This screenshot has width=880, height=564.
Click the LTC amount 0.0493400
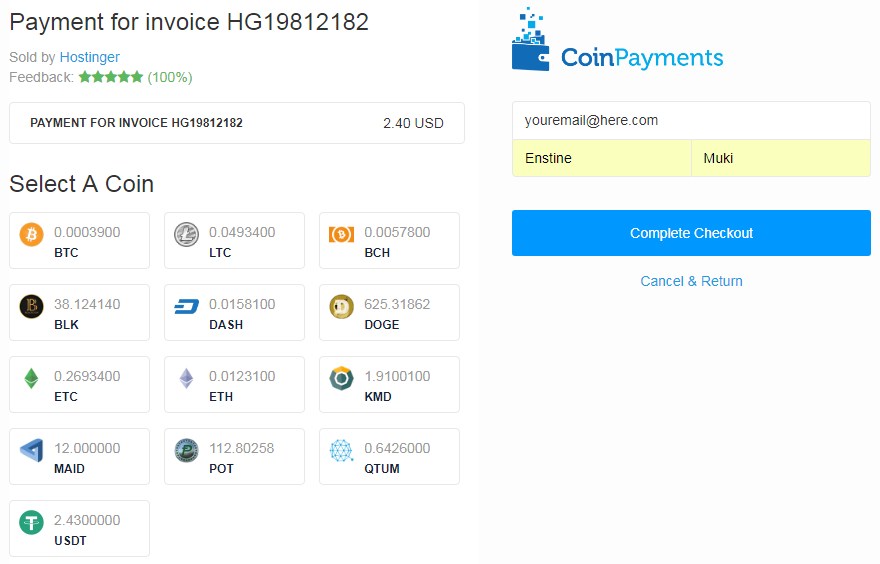tap(242, 232)
